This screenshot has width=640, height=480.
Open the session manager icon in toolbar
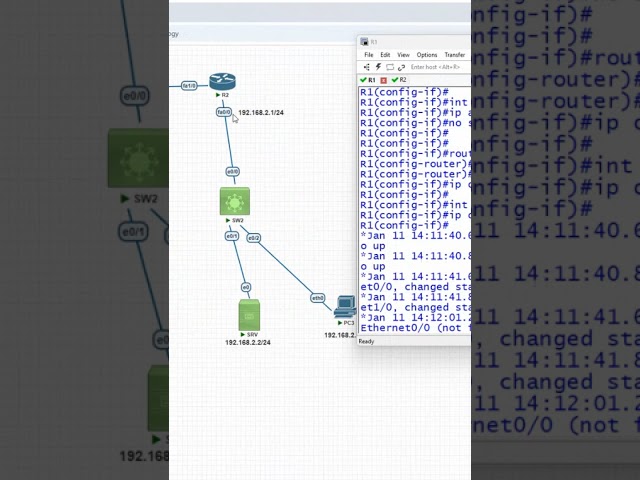(x=366, y=67)
